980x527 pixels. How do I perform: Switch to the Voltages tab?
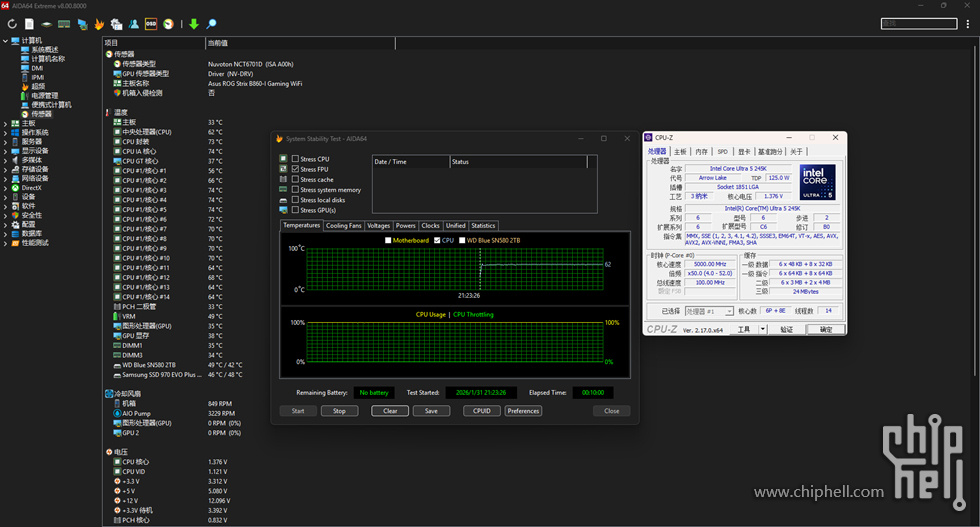(379, 226)
